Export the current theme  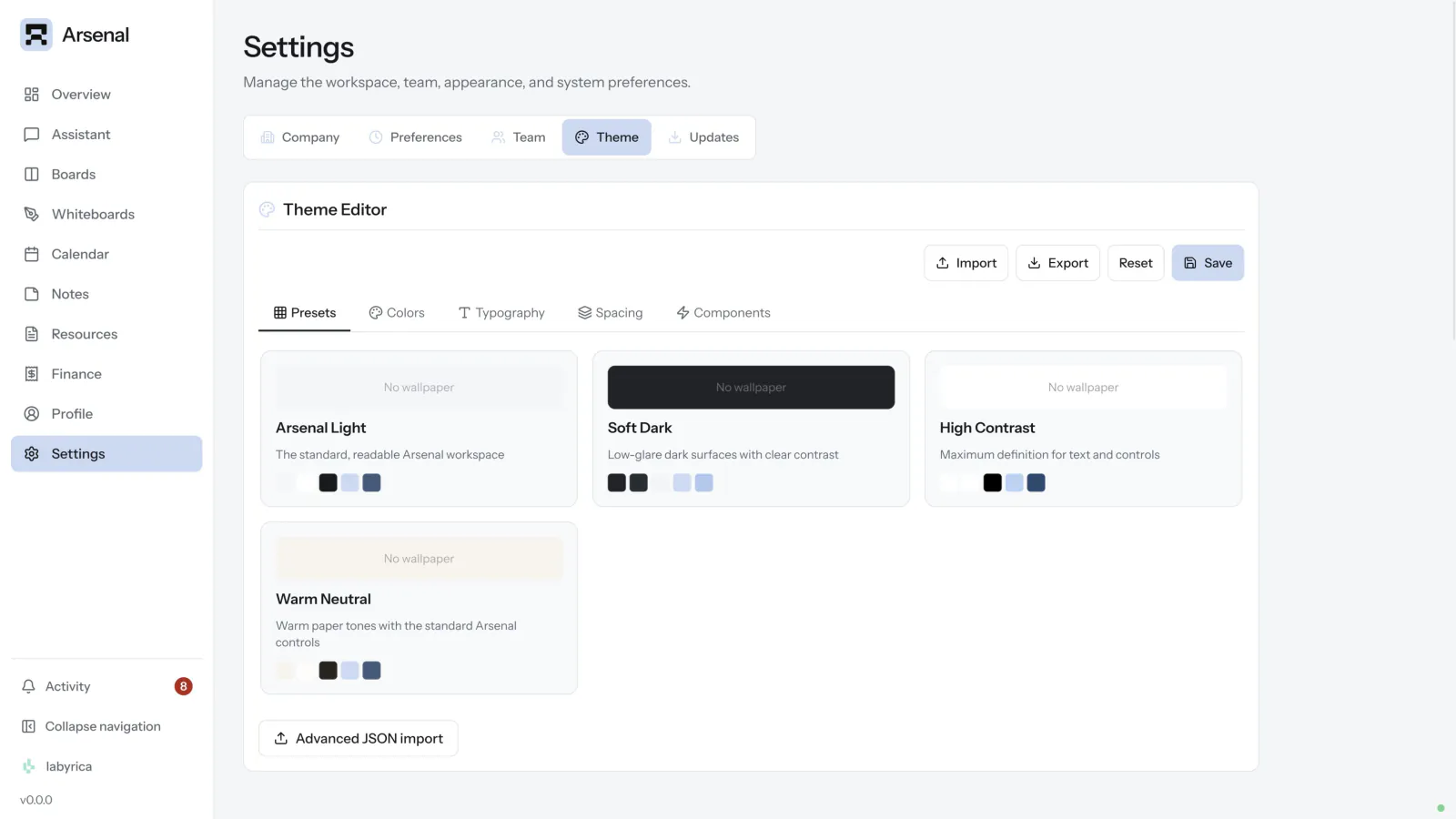click(x=1057, y=263)
